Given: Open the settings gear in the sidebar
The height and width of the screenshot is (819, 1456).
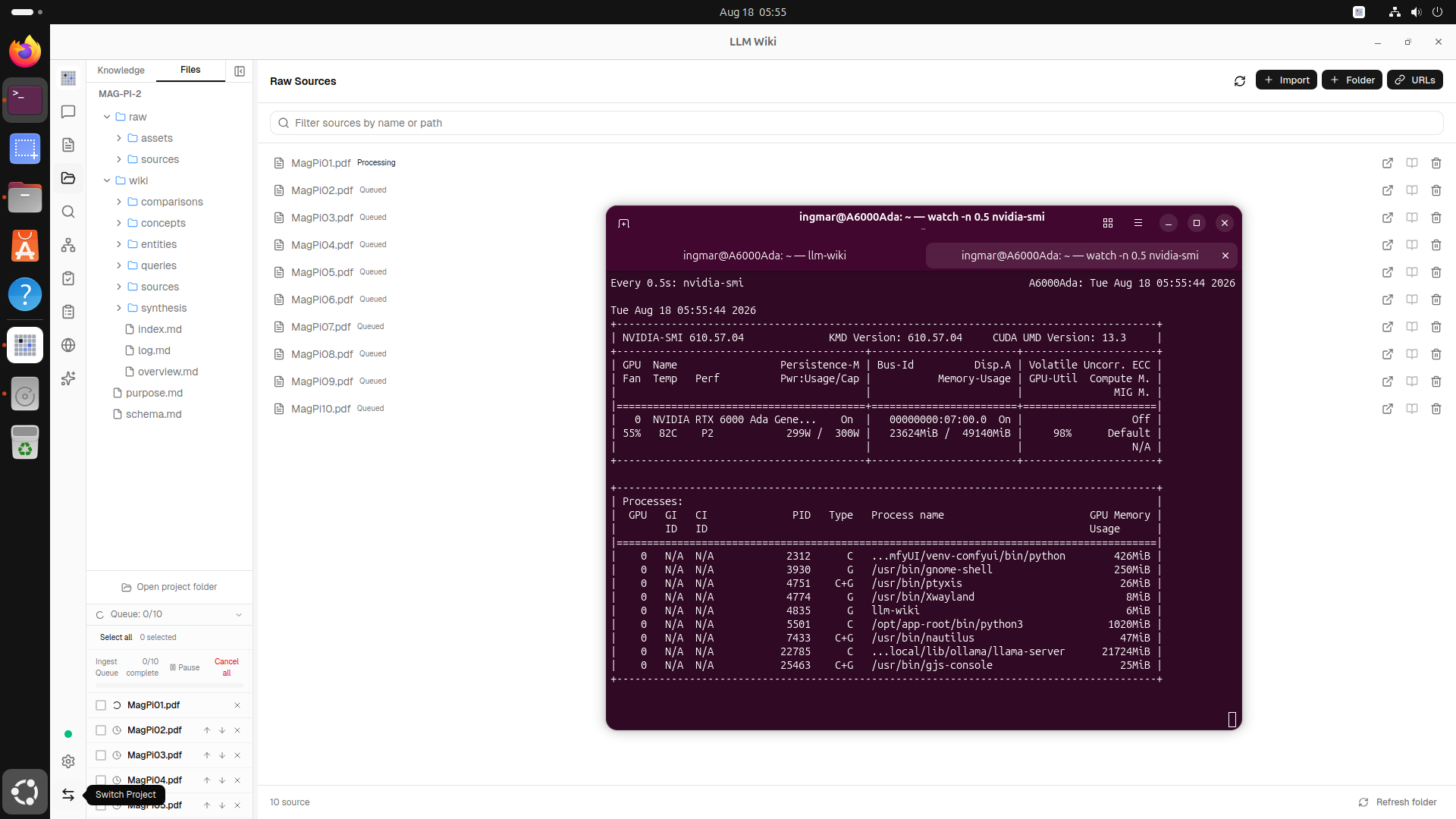Looking at the screenshot, I should tap(68, 761).
